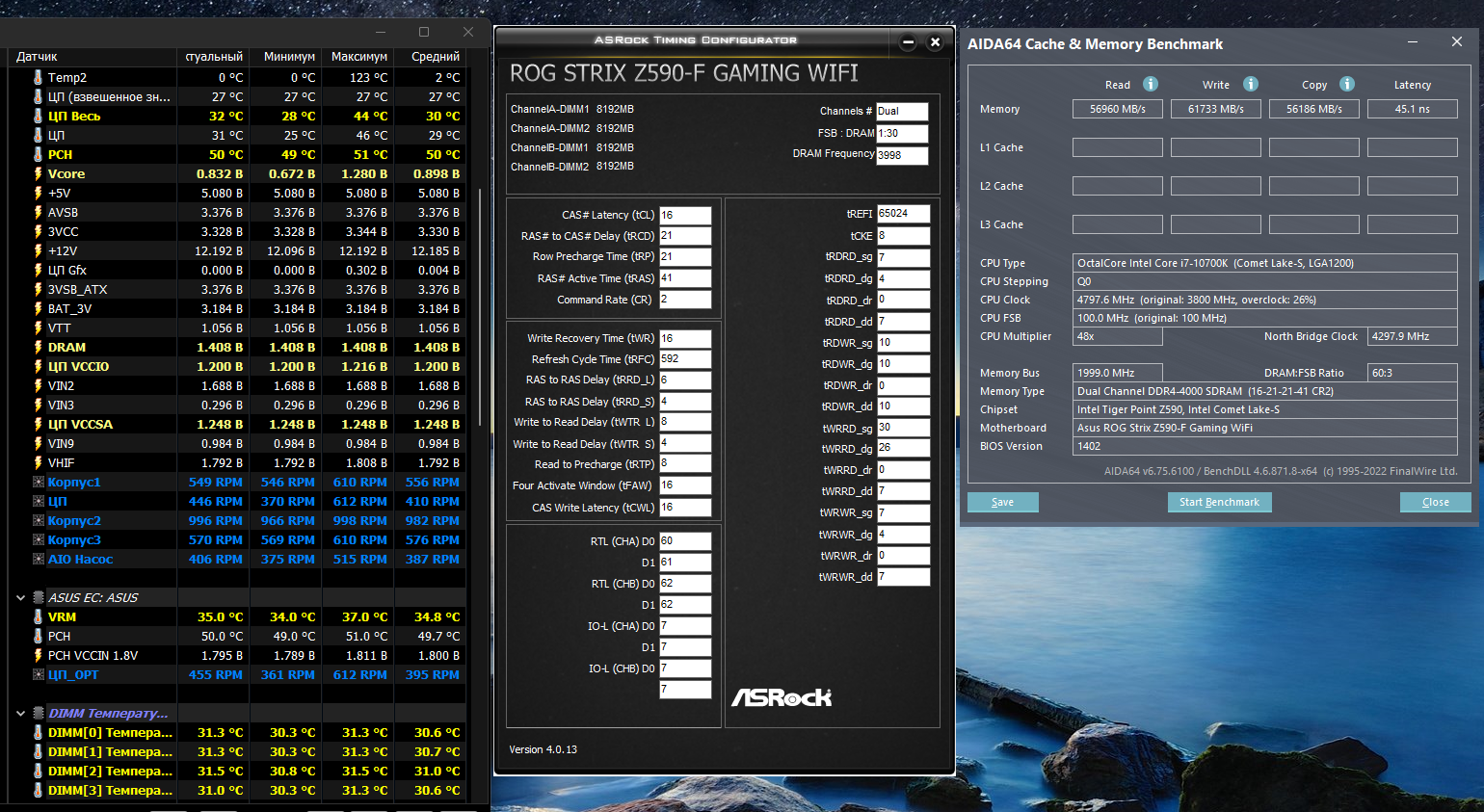Select the bolt icon beside 3VCC
Viewport: 1484px width, 812px height.
pyautogui.click(x=38, y=231)
